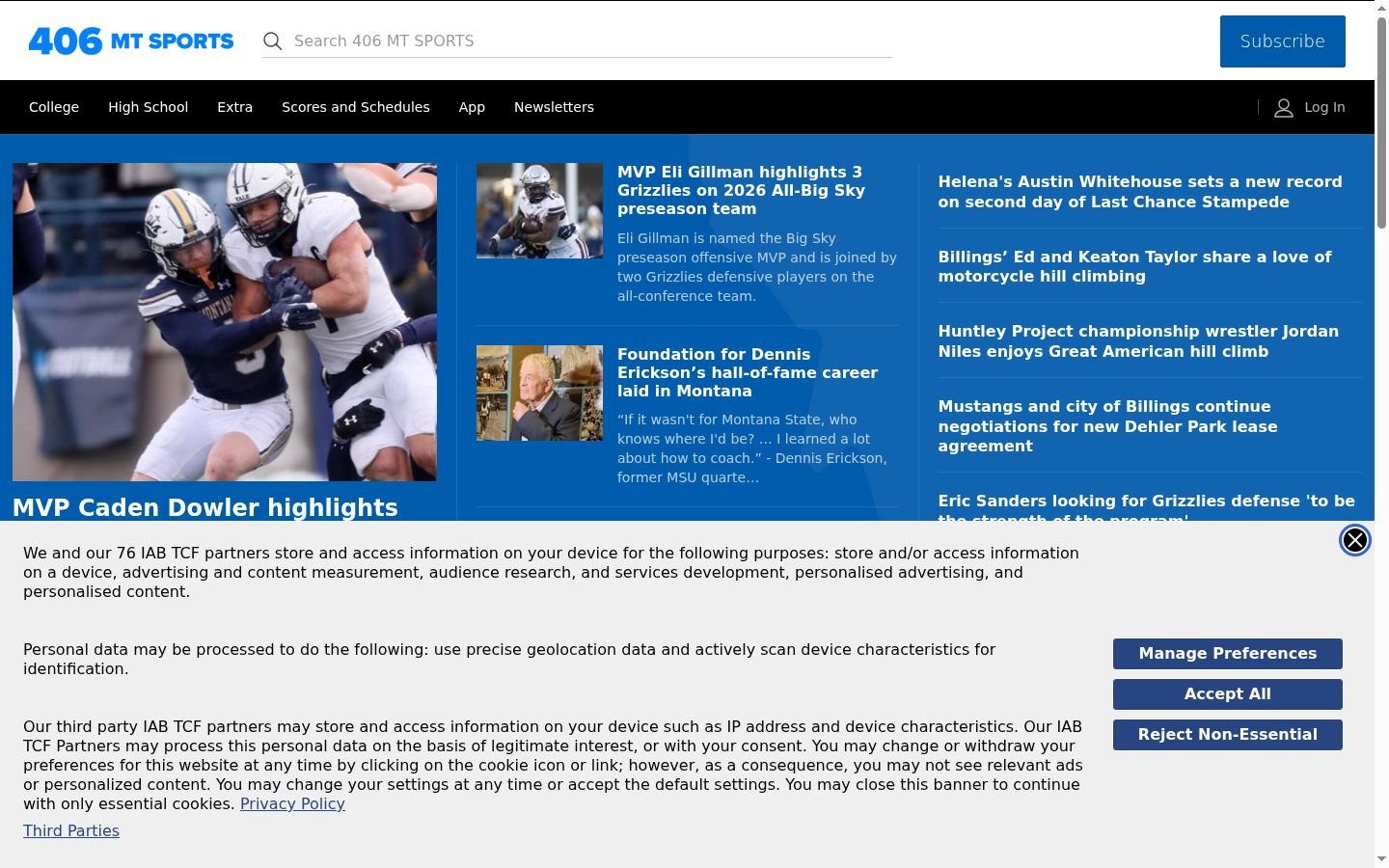This screenshot has width=1389, height=868.
Task: Click Eli Gillman article summary text
Action: pos(757,267)
